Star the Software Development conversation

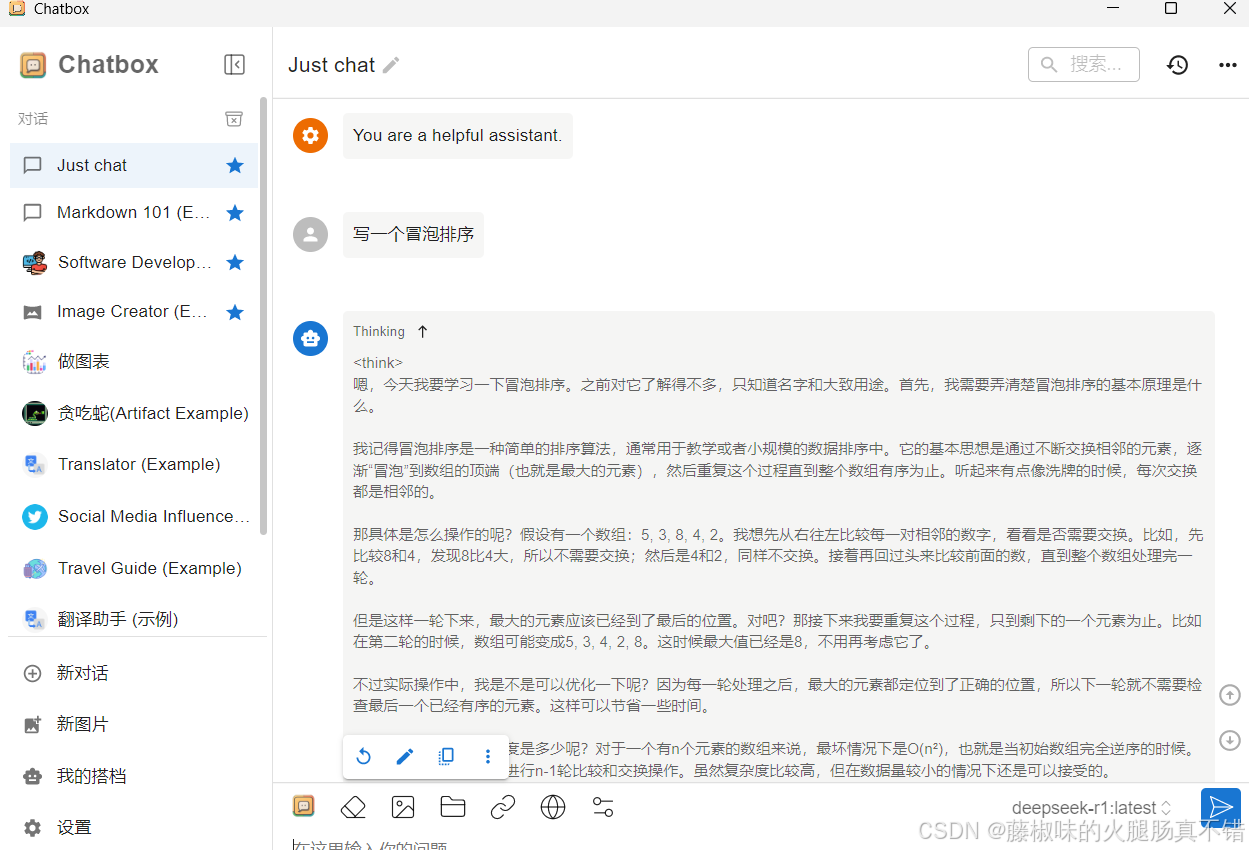coord(234,262)
